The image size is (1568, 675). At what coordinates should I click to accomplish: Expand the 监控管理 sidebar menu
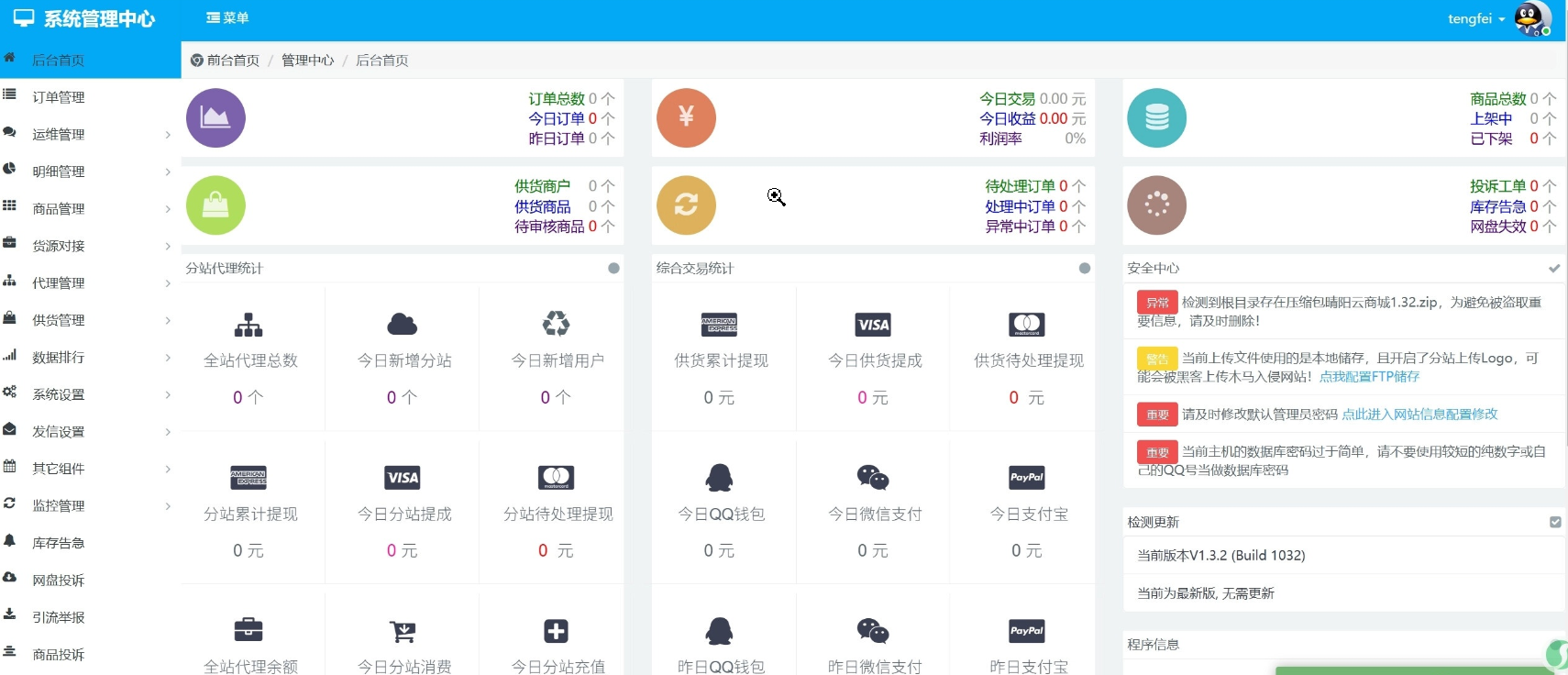(90, 505)
